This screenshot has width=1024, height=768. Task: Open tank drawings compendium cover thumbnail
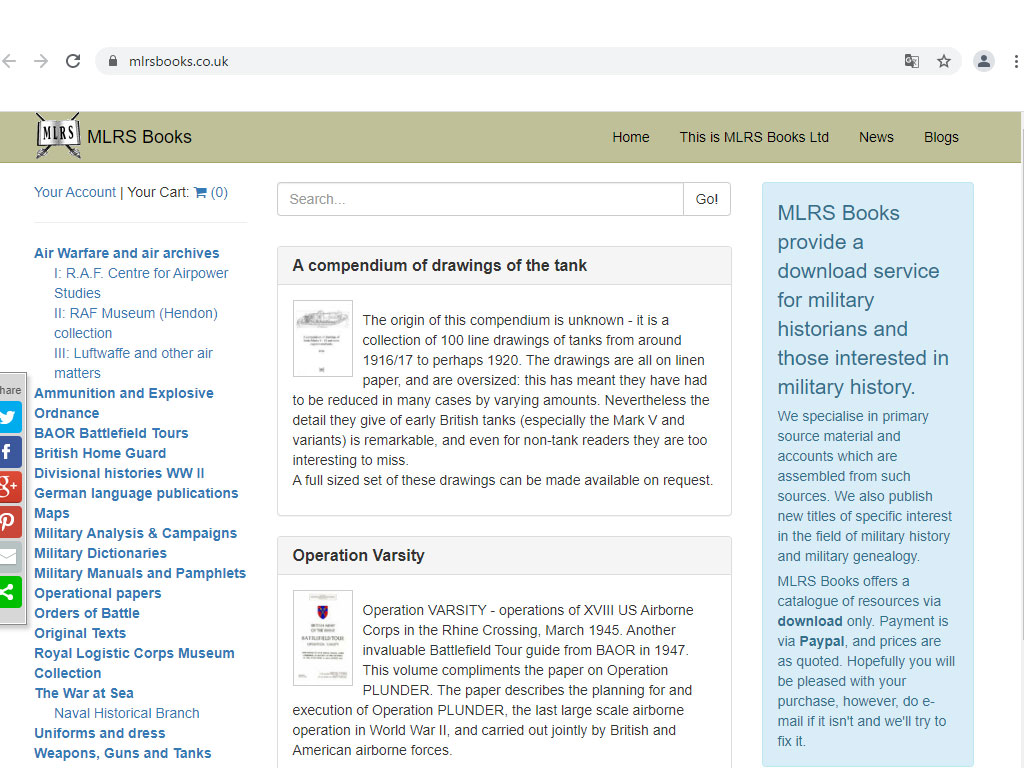pyautogui.click(x=323, y=339)
